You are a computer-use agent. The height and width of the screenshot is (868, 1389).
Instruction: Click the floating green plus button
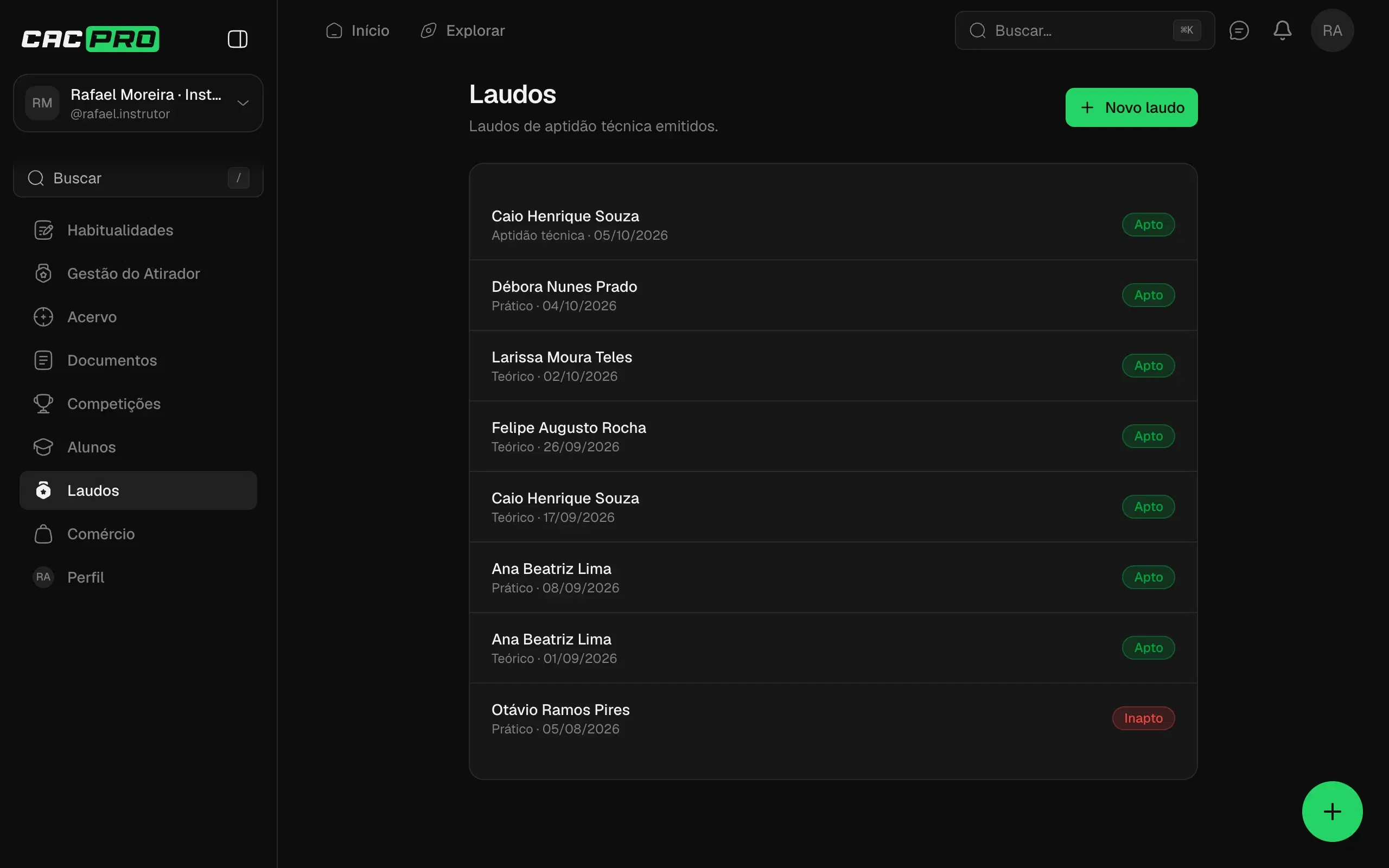tap(1331, 811)
